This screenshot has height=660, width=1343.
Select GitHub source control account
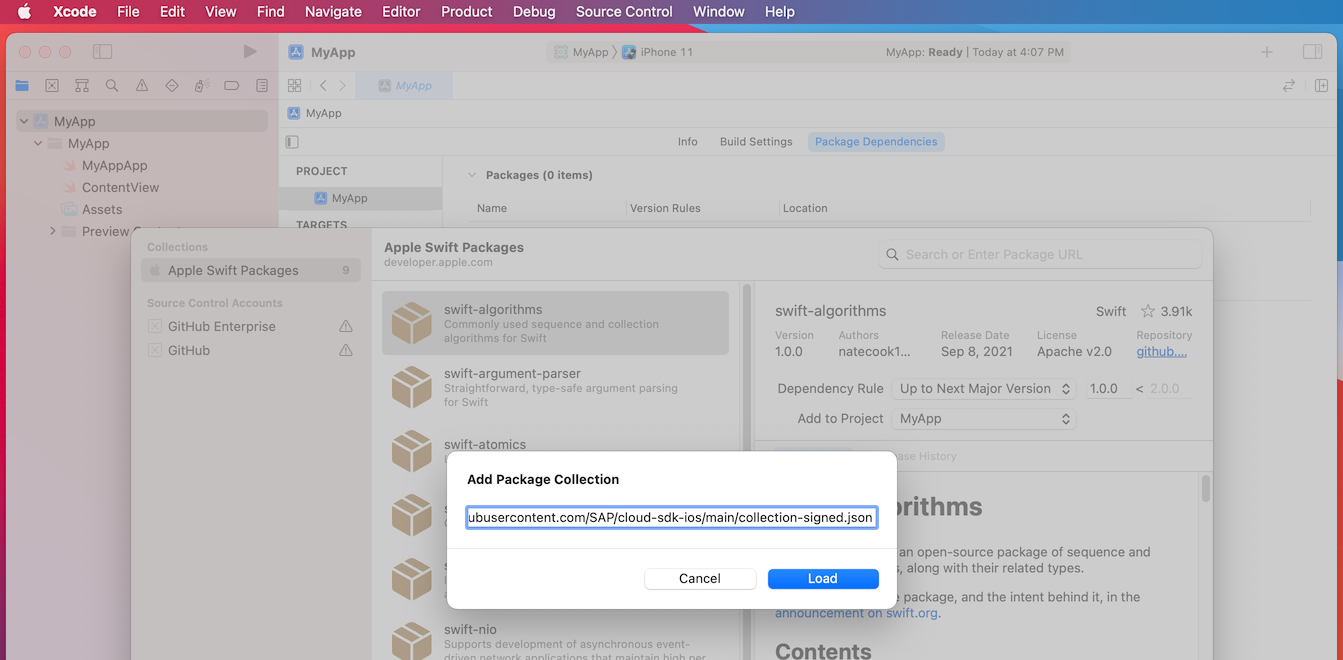tap(188, 350)
